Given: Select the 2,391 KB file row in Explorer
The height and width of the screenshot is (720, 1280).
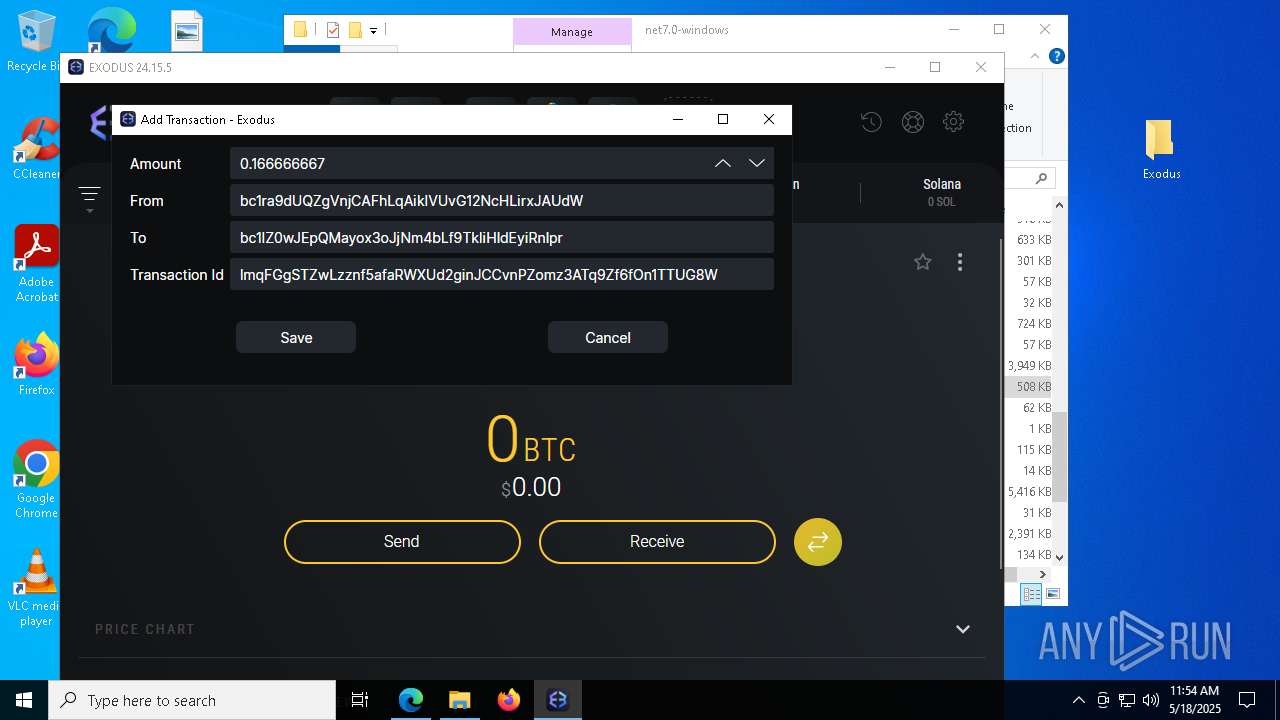Looking at the screenshot, I should 1029,533.
